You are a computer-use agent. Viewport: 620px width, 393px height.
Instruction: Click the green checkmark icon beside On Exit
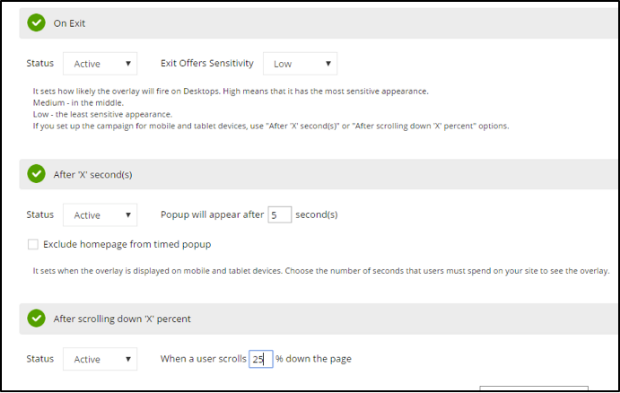[36, 23]
